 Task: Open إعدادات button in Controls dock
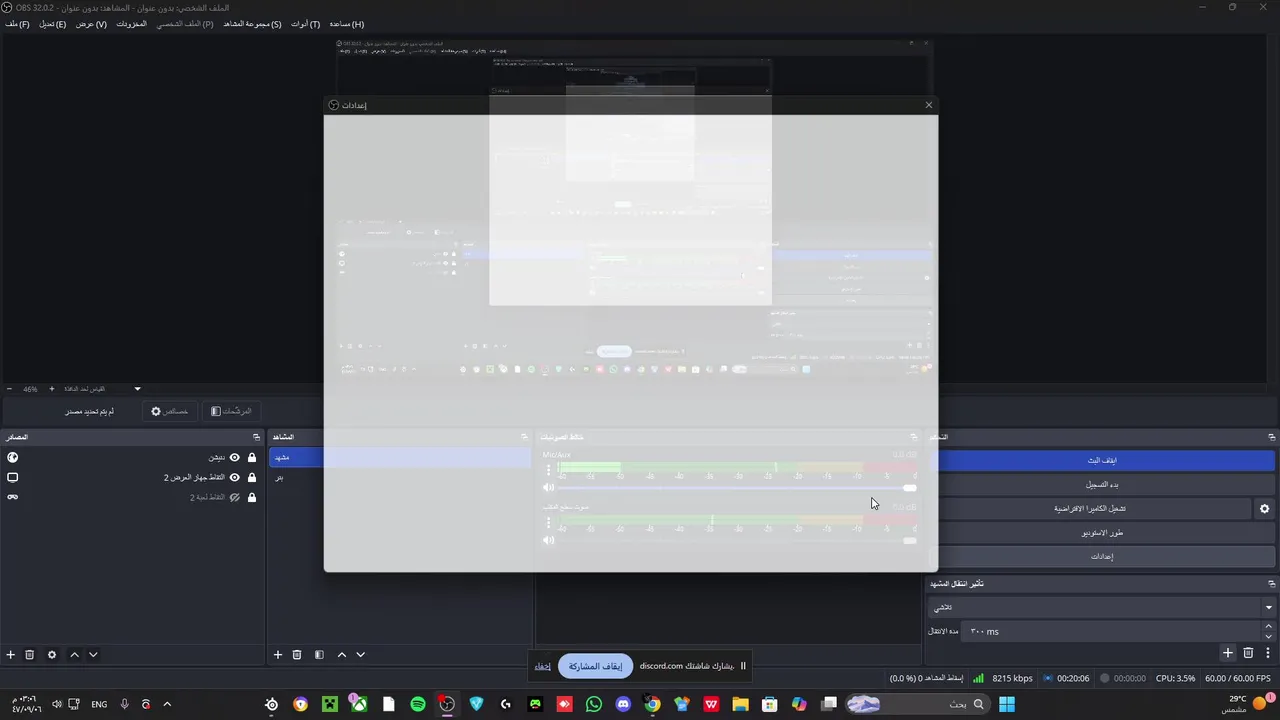pos(1102,557)
